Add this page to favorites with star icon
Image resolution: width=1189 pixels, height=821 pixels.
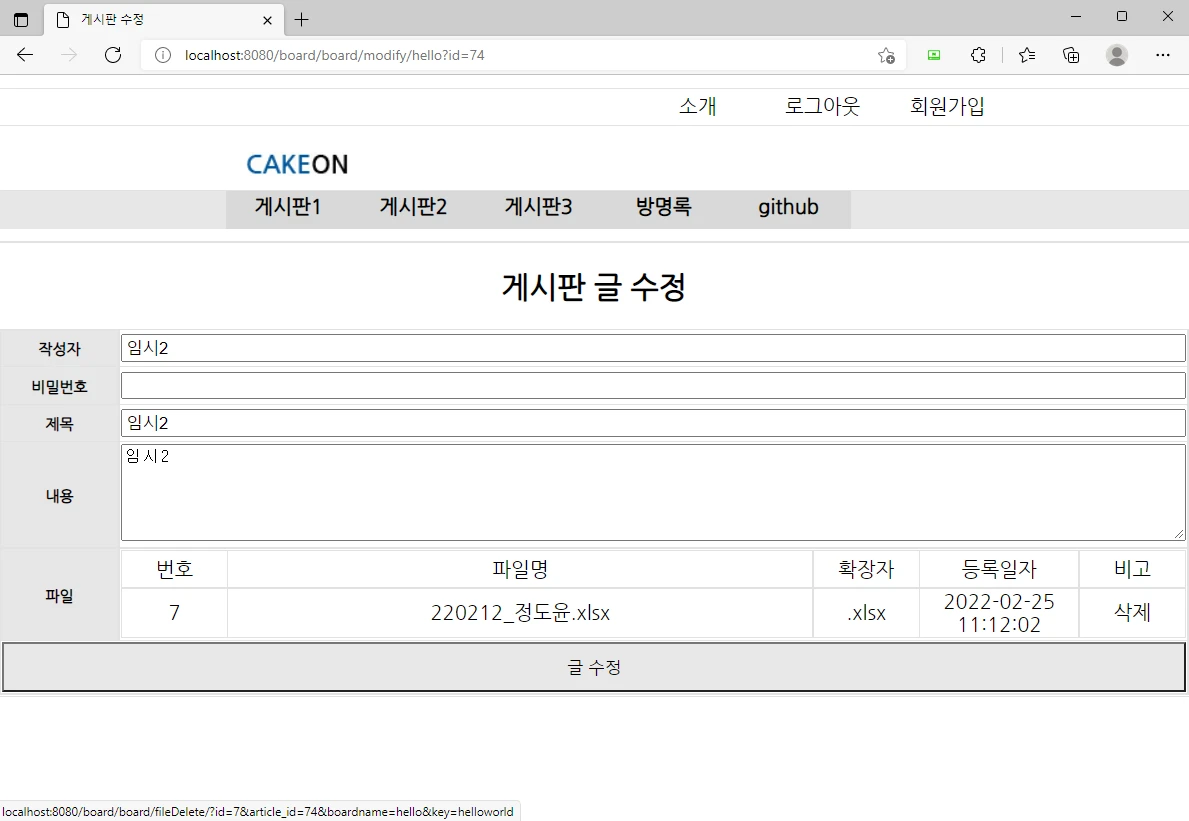tap(884, 55)
